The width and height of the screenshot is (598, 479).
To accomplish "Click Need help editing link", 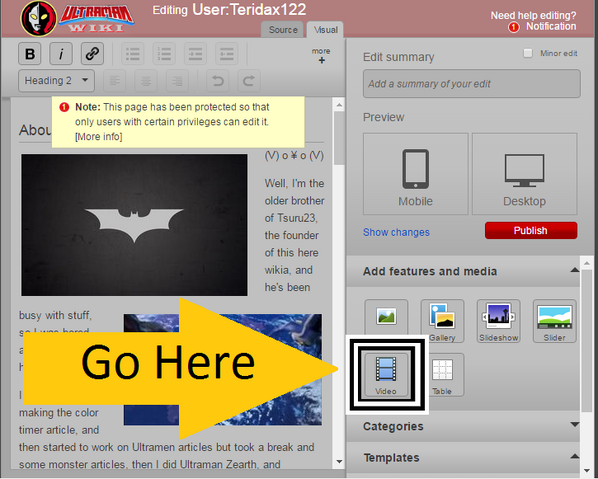I will 533,15.
